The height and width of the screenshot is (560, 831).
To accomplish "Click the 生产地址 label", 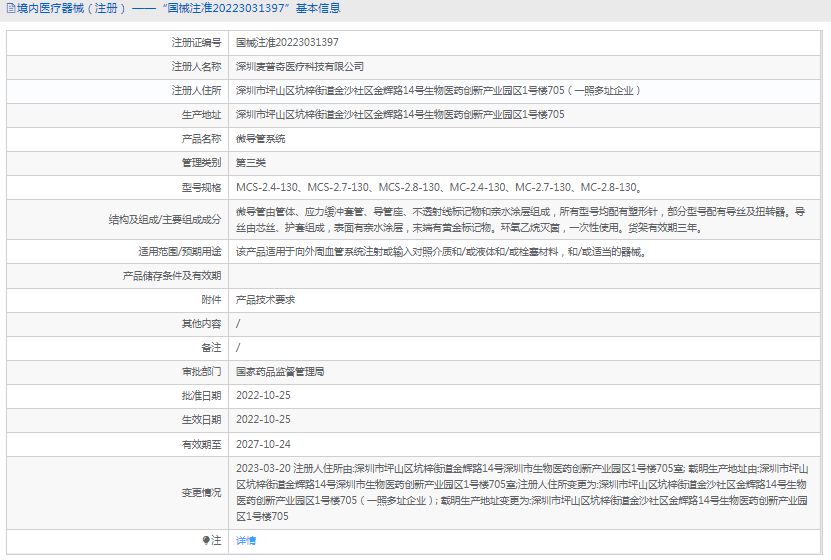I will [201, 114].
